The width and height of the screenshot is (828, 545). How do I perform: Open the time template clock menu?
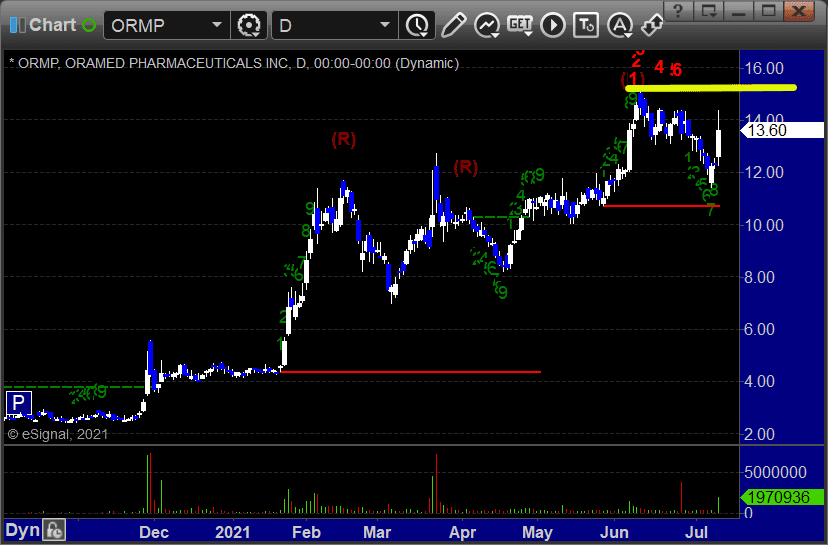point(417,25)
